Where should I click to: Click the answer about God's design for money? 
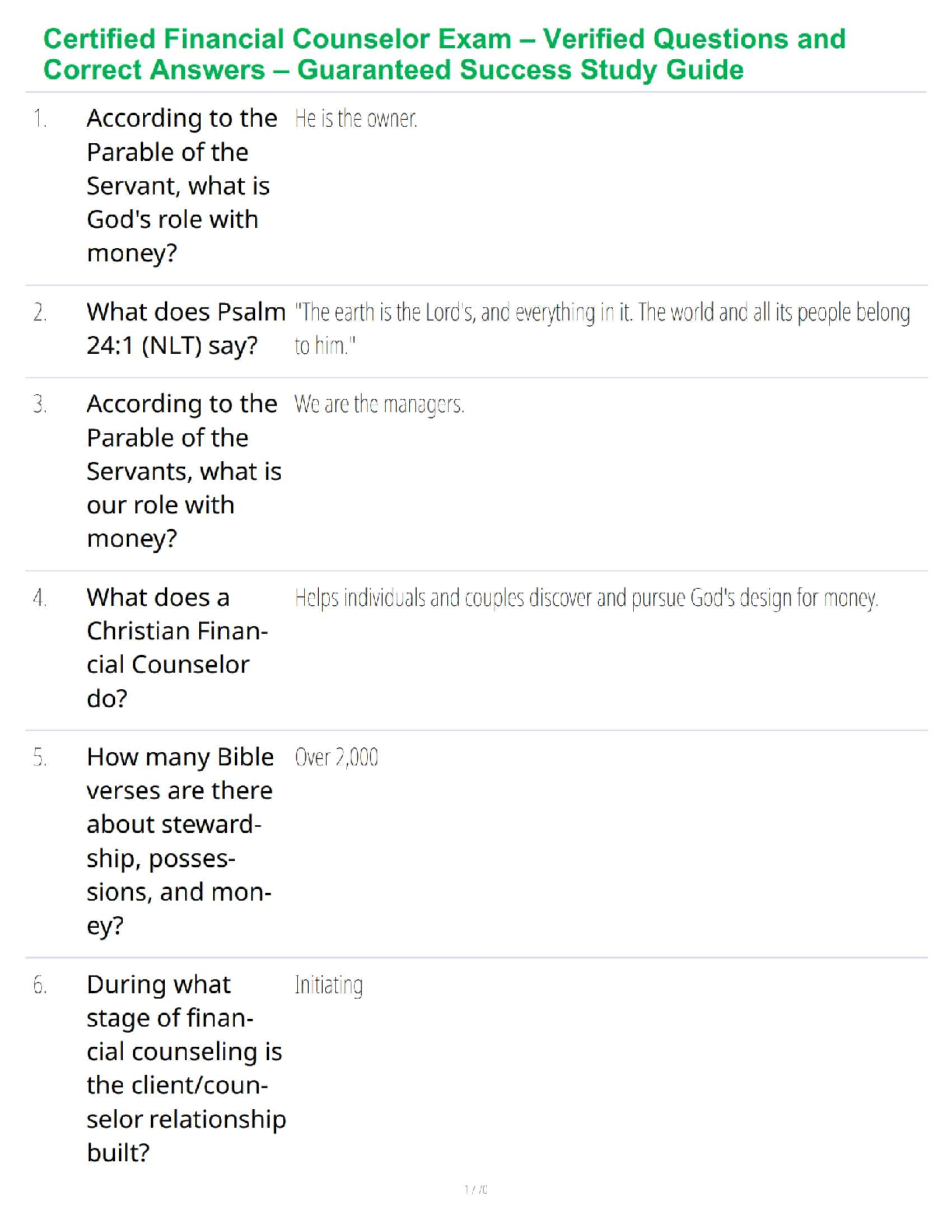tap(586, 598)
